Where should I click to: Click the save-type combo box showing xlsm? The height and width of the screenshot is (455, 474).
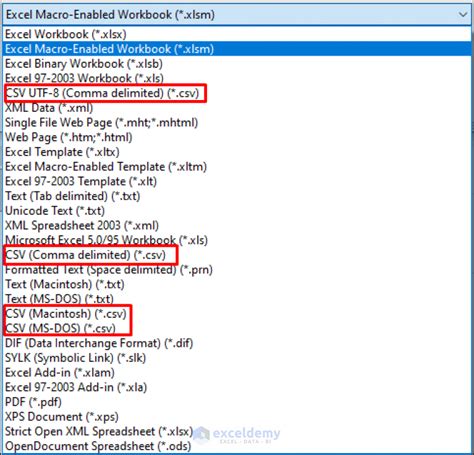tap(237, 15)
